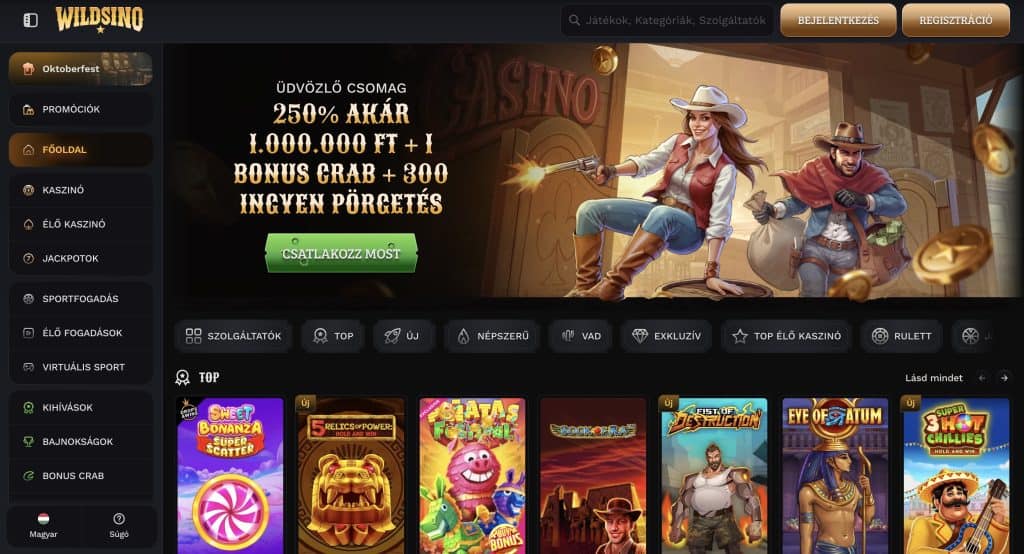Select the Rulett category tab
1024x554 pixels.
click(901, 336)
